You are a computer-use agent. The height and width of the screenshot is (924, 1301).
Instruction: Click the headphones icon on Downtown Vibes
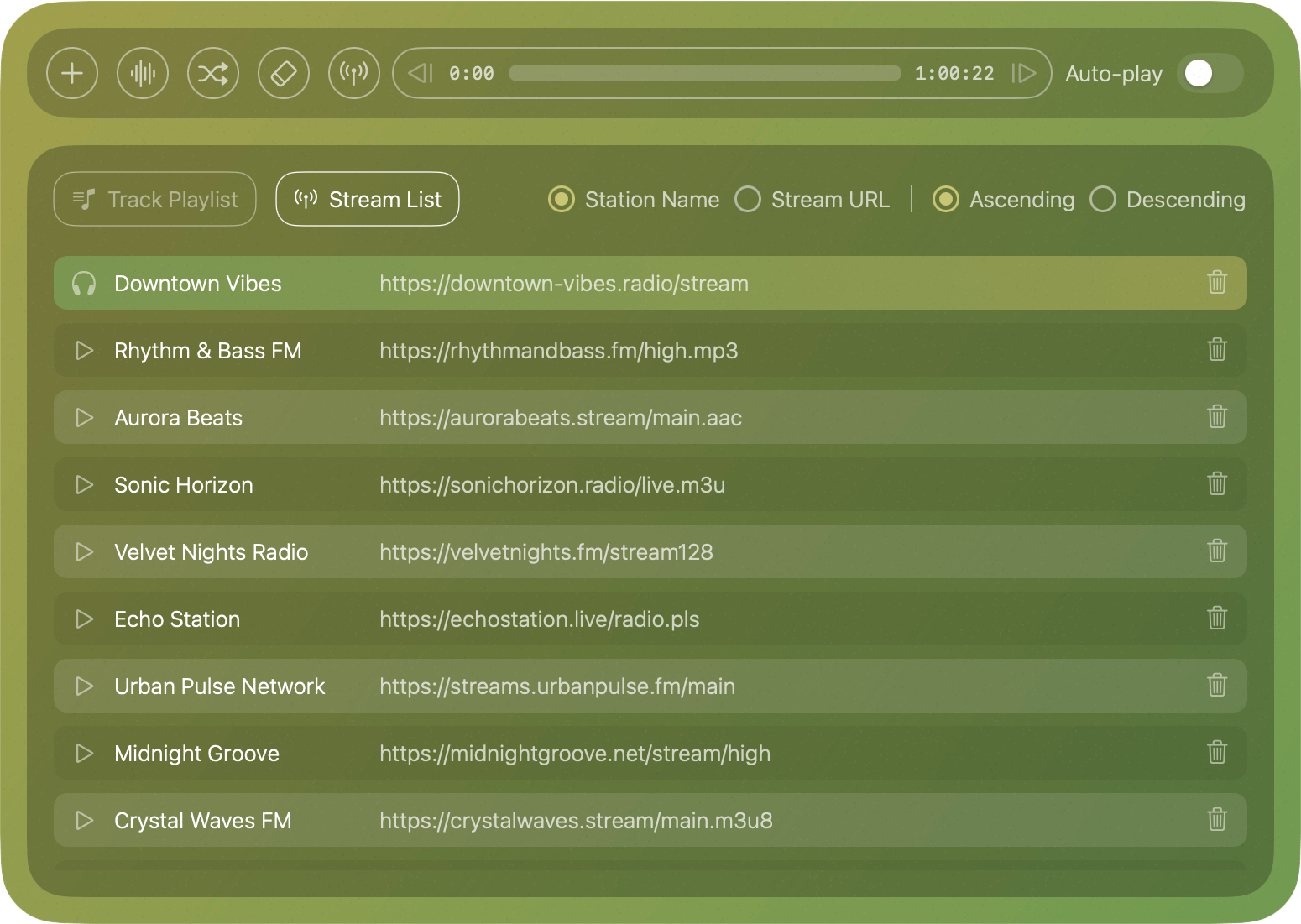[84, 283]
